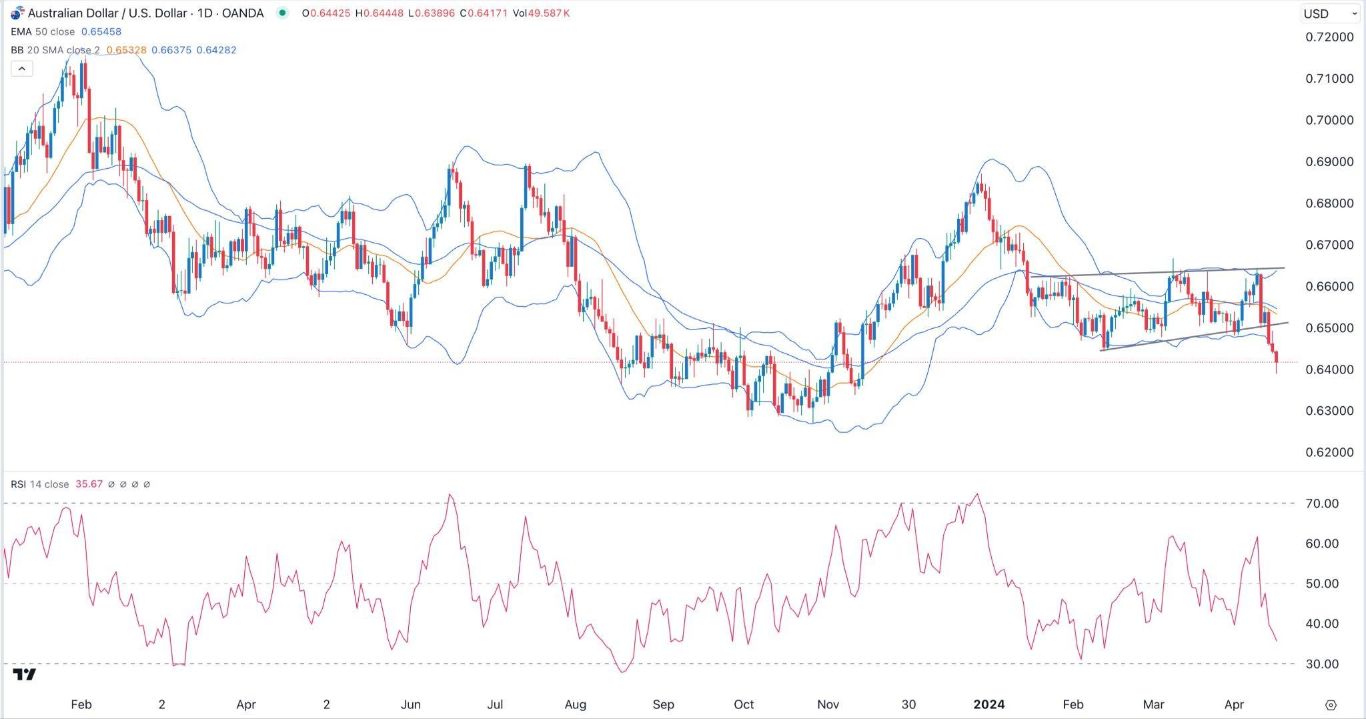
Task: Select the RSI 14 close indicator label
Action: 38,484
